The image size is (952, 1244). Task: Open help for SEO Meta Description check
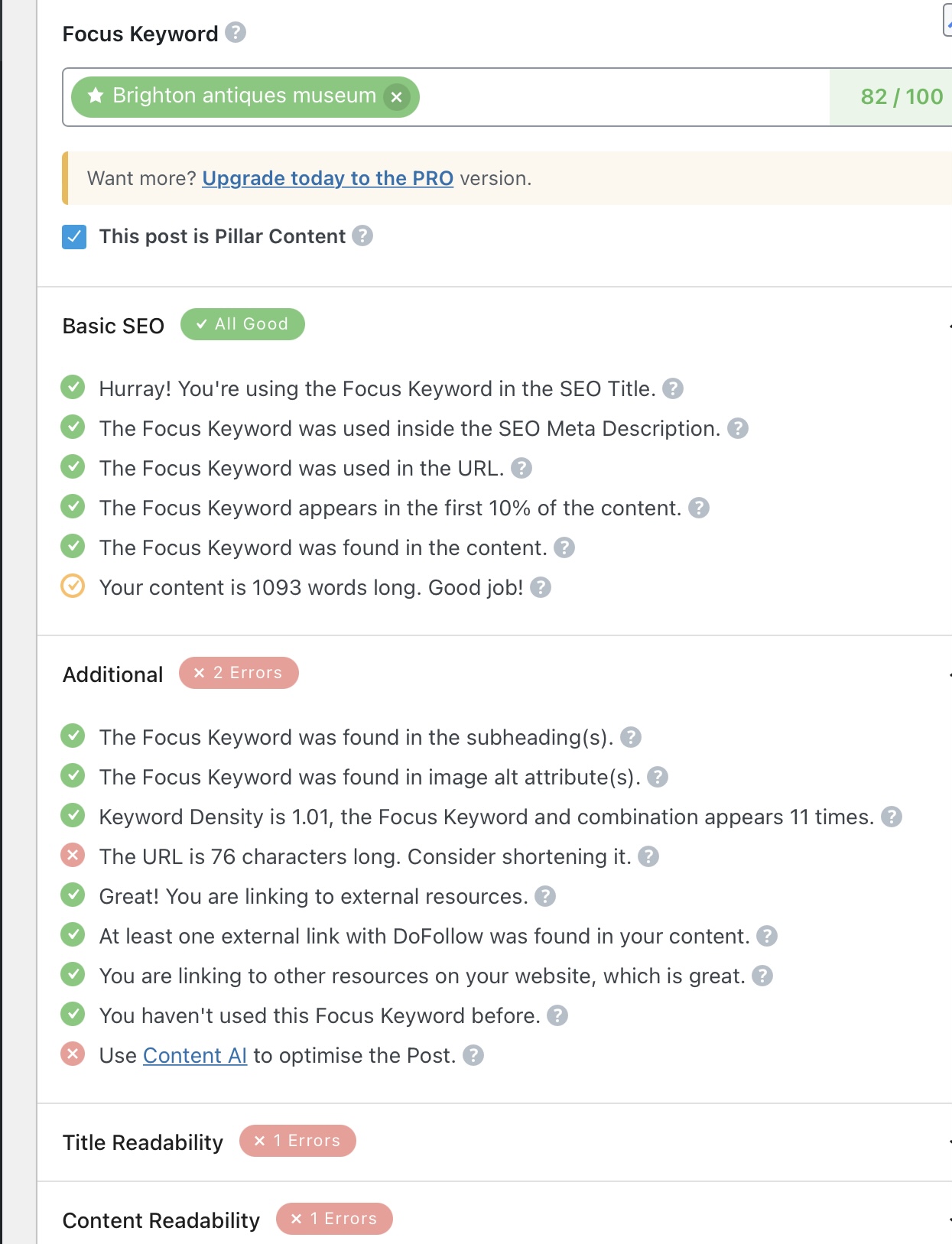point(738,428)
